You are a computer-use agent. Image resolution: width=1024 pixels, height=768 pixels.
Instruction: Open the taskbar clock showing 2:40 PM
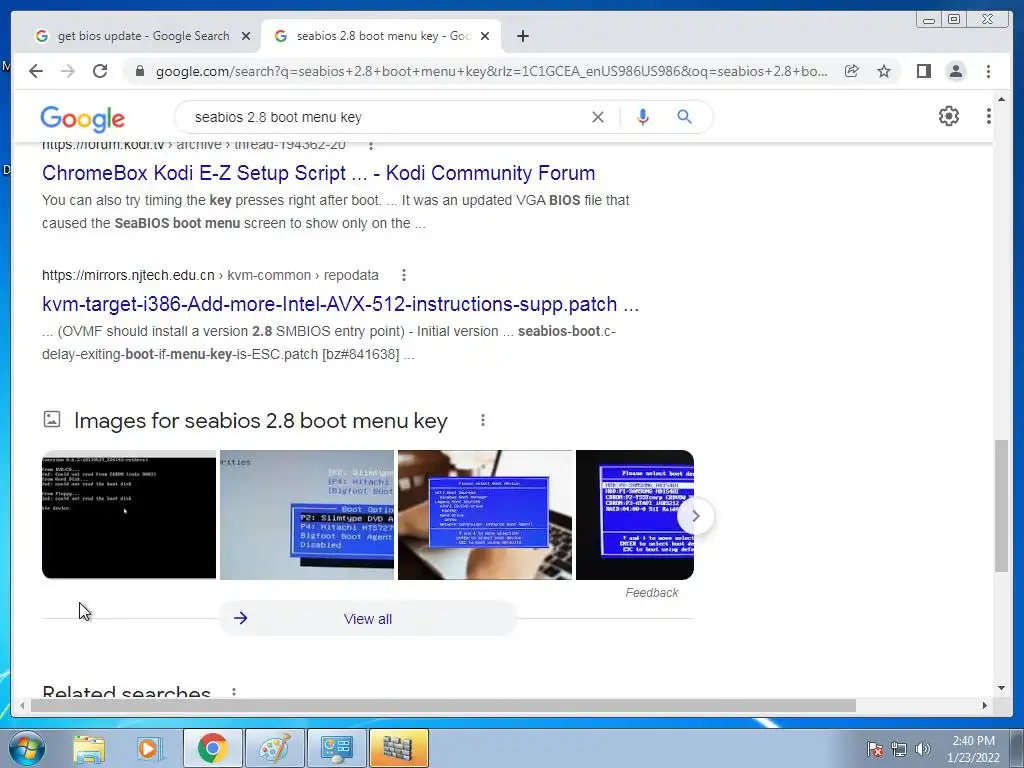pyautogui.click(x=973, y=749)
